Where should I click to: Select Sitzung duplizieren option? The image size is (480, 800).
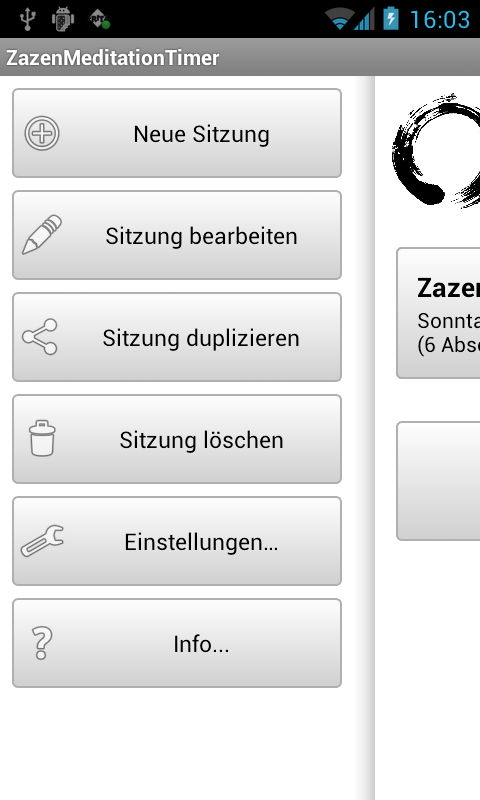coord(177,337)
